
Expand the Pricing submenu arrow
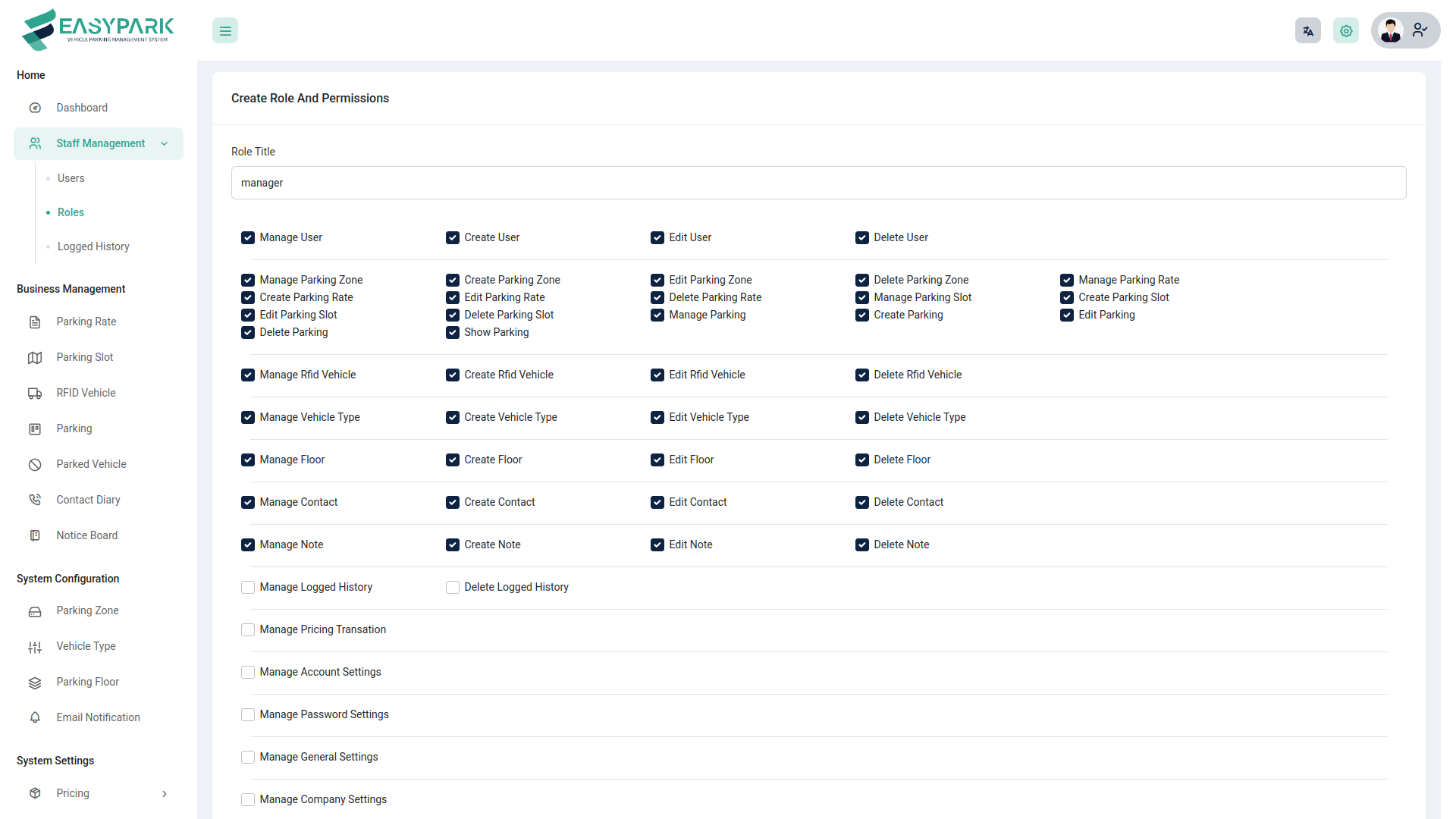pyautogui.click(x=164, y=794)
